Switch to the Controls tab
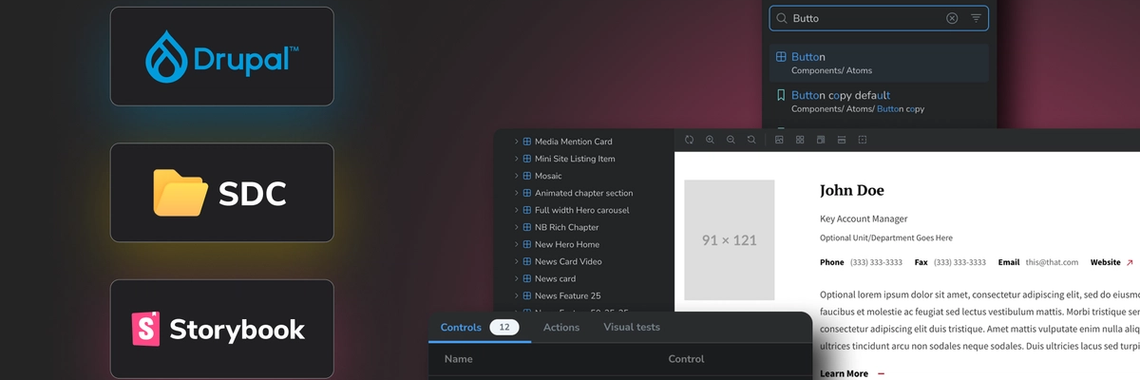This screenshot has width=1140, height=380. (x=461, y=327)
